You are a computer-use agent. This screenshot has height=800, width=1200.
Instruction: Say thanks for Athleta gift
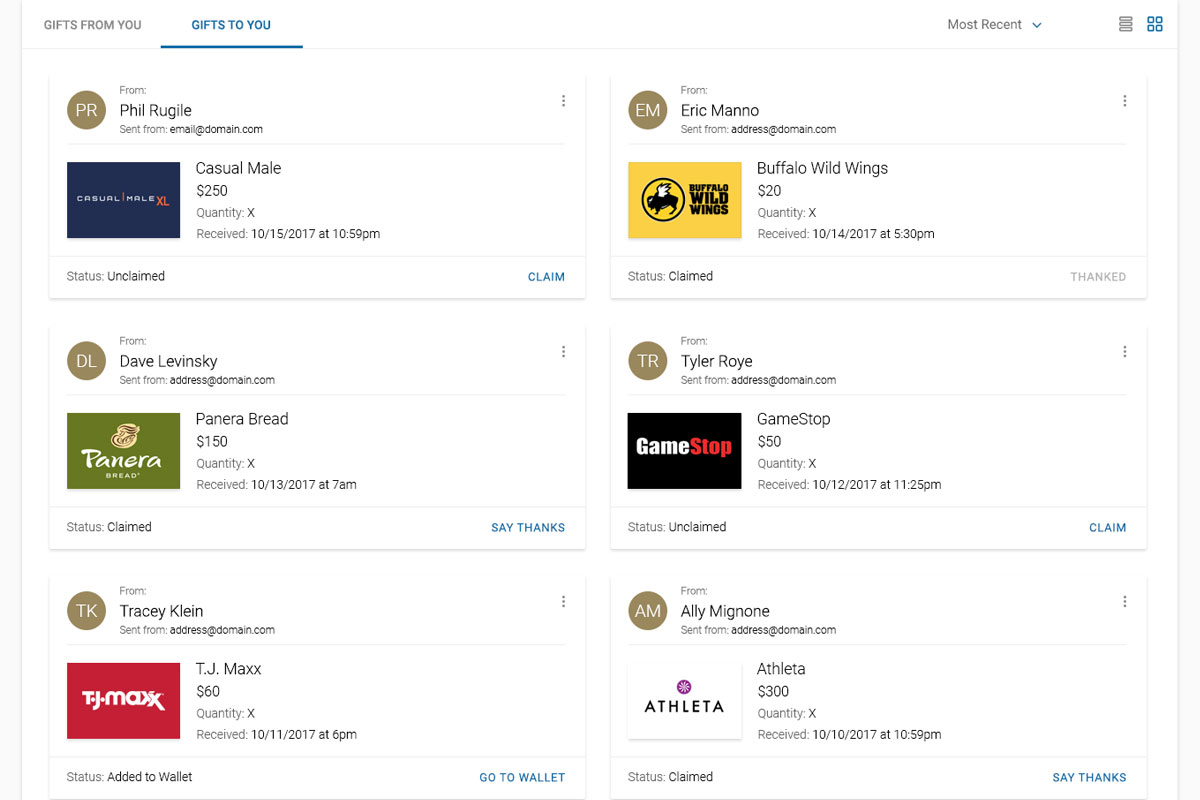coord(1089,777)
